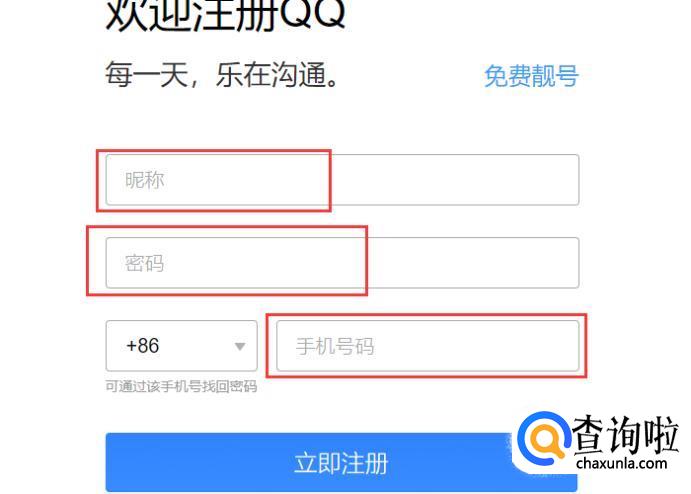Viewport: 691px width, 494px height.
Task: Focus the 手机号码 phone number field
Action: (427, 346)
